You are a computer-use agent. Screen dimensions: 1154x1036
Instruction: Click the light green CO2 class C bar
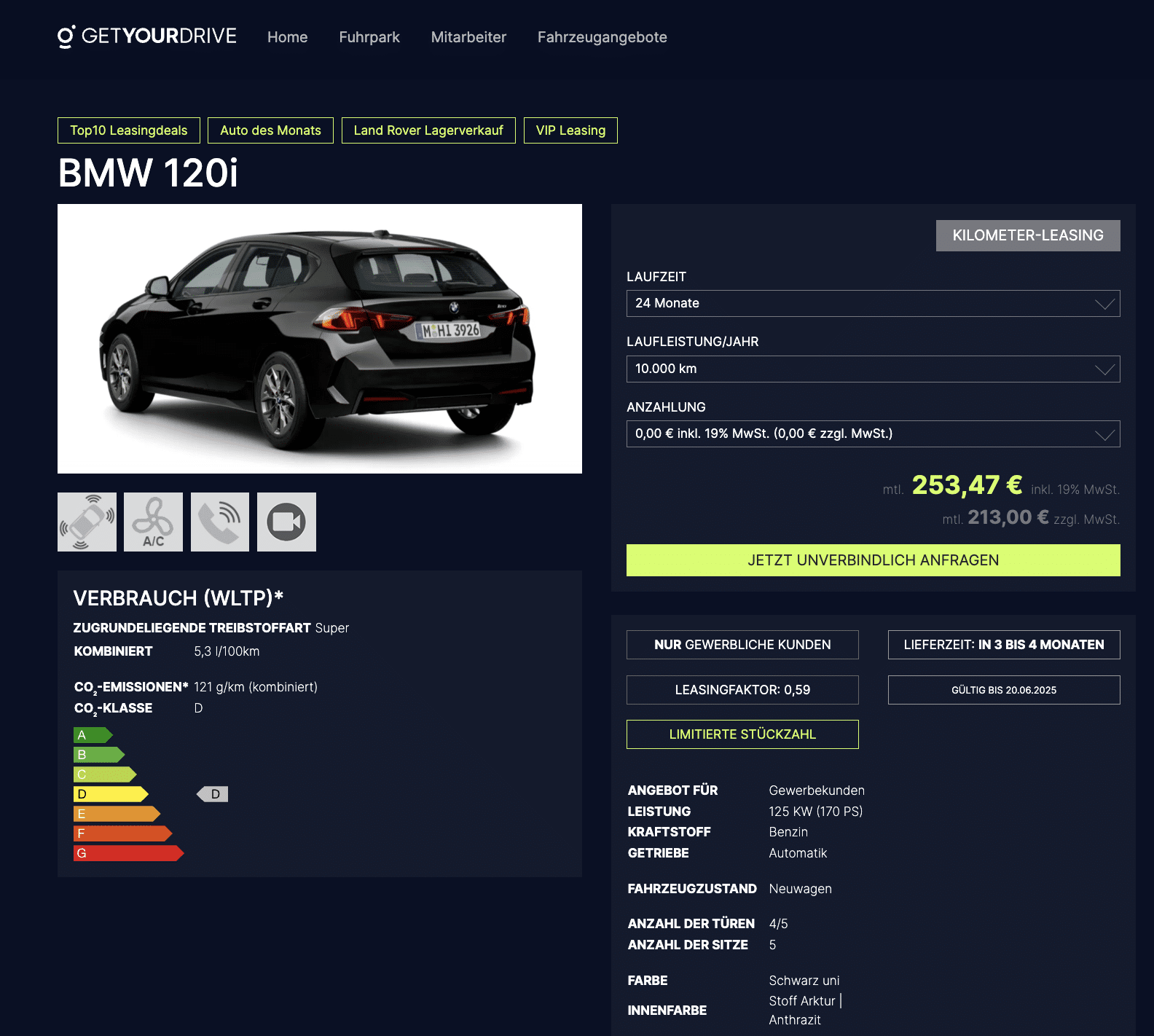(105, 774)
